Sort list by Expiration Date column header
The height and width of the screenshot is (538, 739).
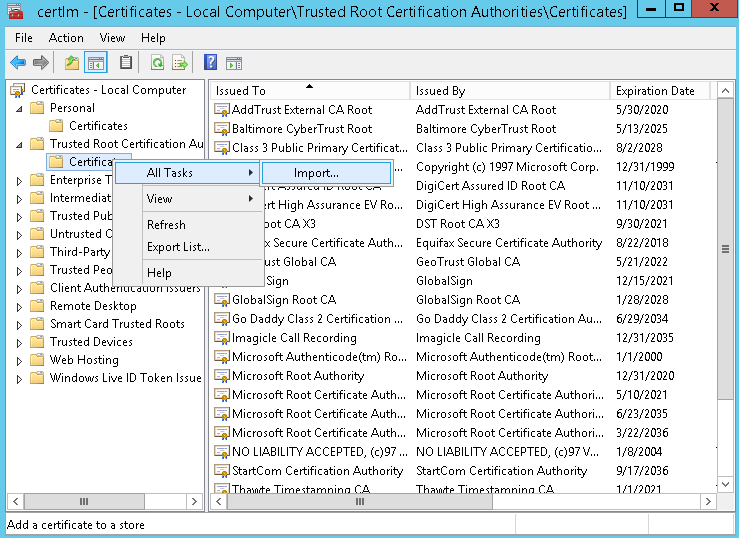coord(655,91)
